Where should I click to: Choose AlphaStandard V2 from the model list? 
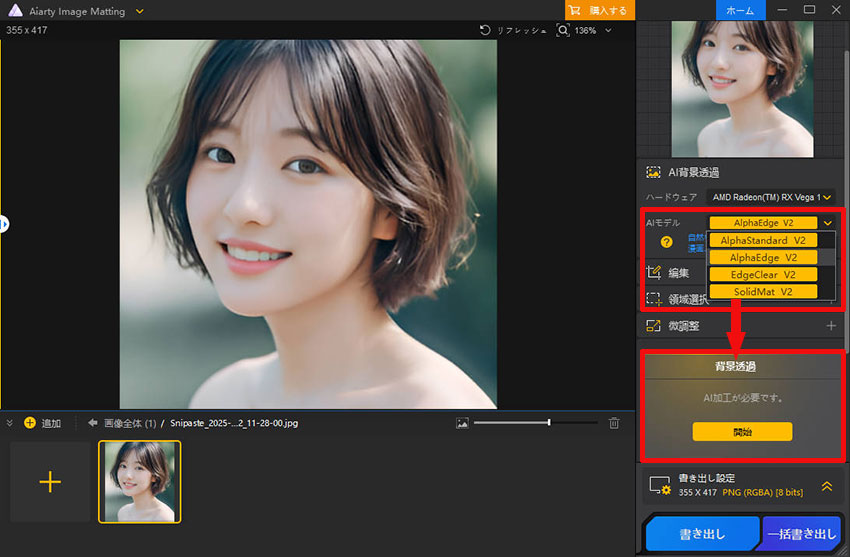click(x=763, y=240)
